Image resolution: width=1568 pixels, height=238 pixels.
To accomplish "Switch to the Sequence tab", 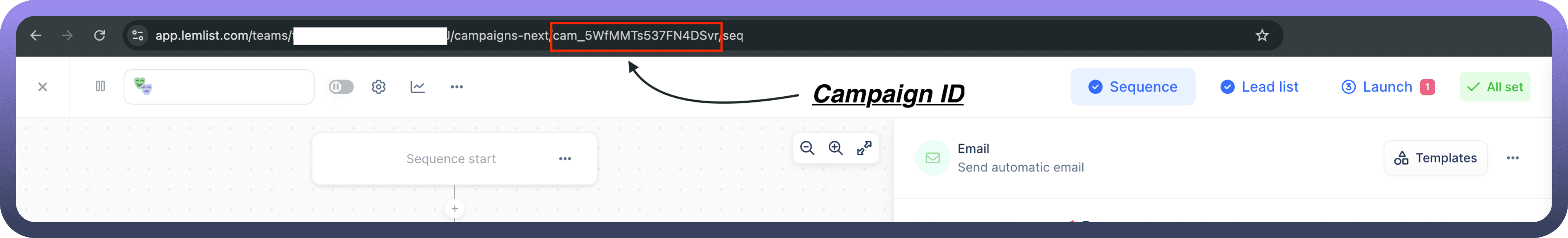I will (1133, 87).
